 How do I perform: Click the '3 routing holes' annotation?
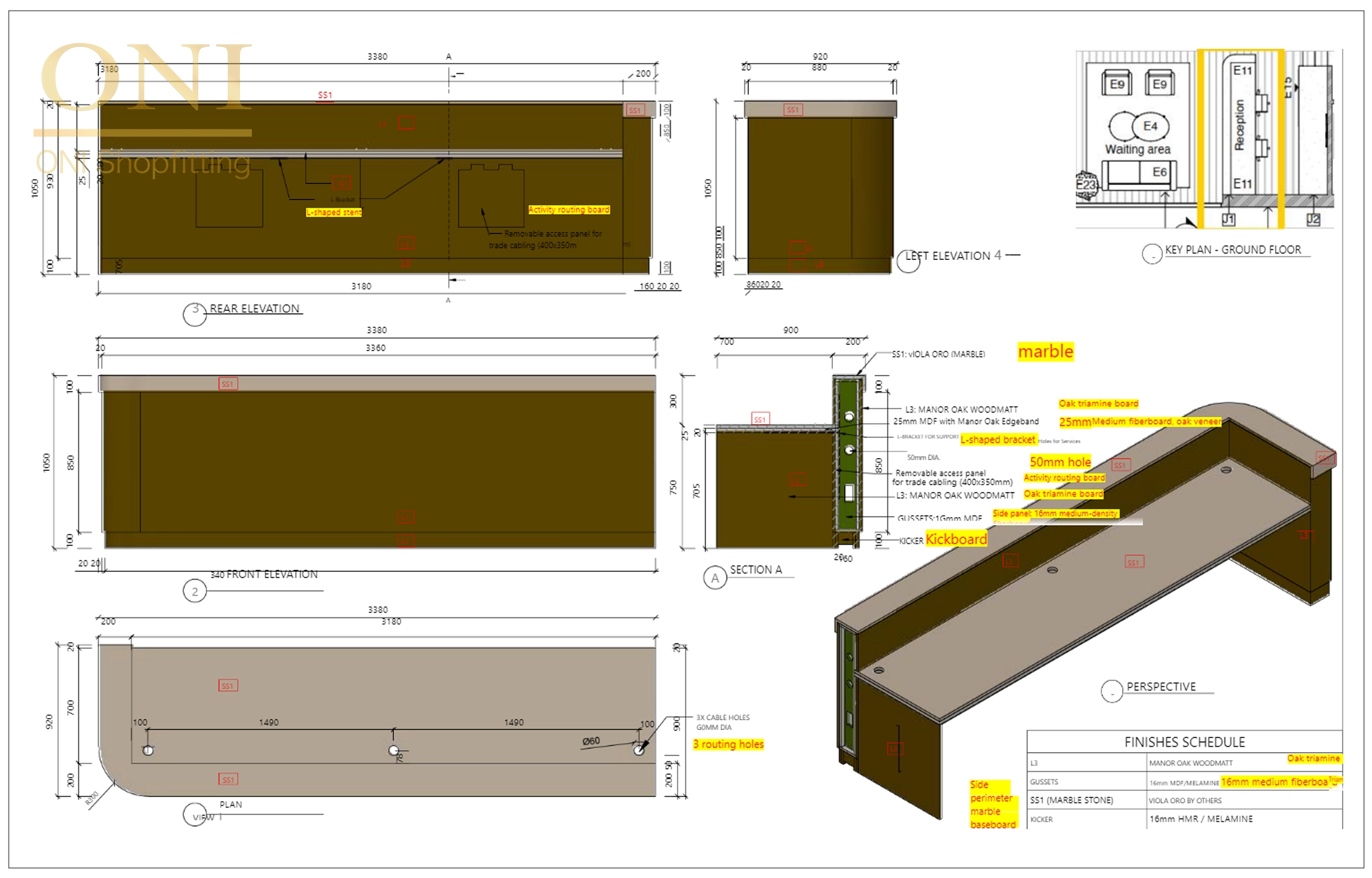728,744
